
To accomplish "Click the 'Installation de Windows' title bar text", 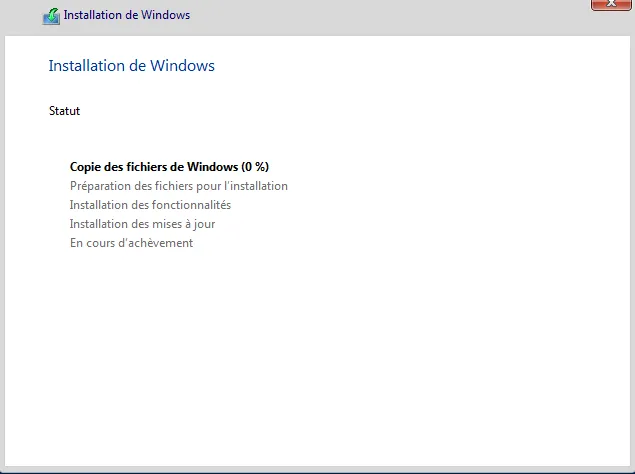I will [127, 15].
